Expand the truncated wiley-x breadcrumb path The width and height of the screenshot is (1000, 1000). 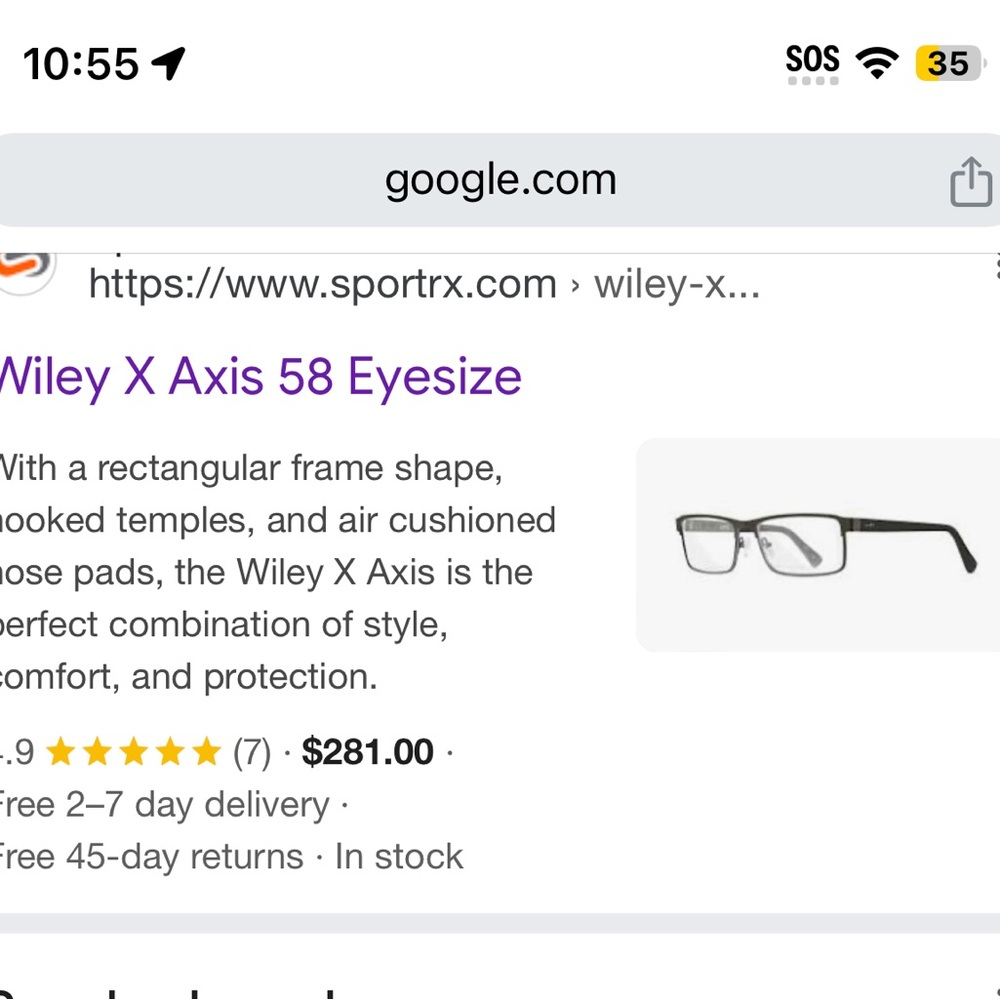(x=676, y=285)
